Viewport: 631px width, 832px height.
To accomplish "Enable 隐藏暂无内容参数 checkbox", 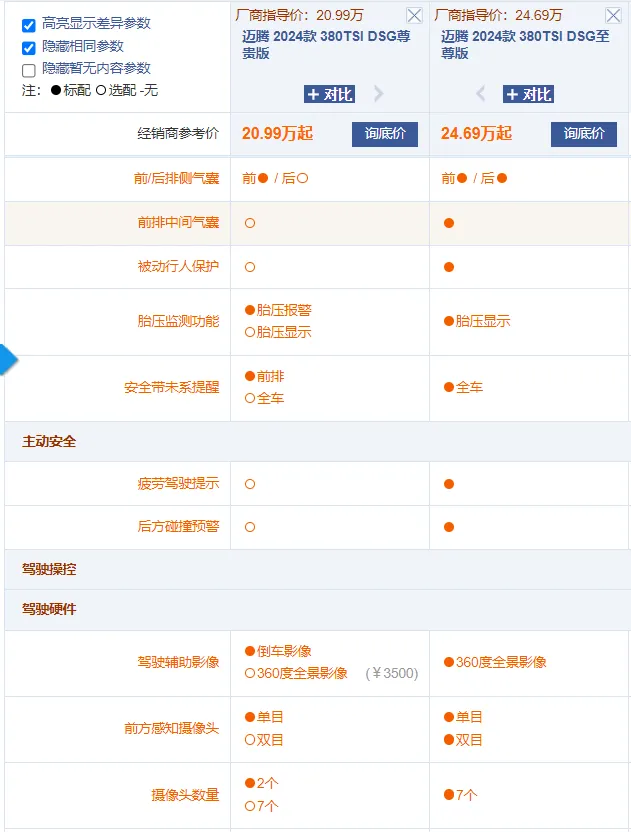I will 29,70.
